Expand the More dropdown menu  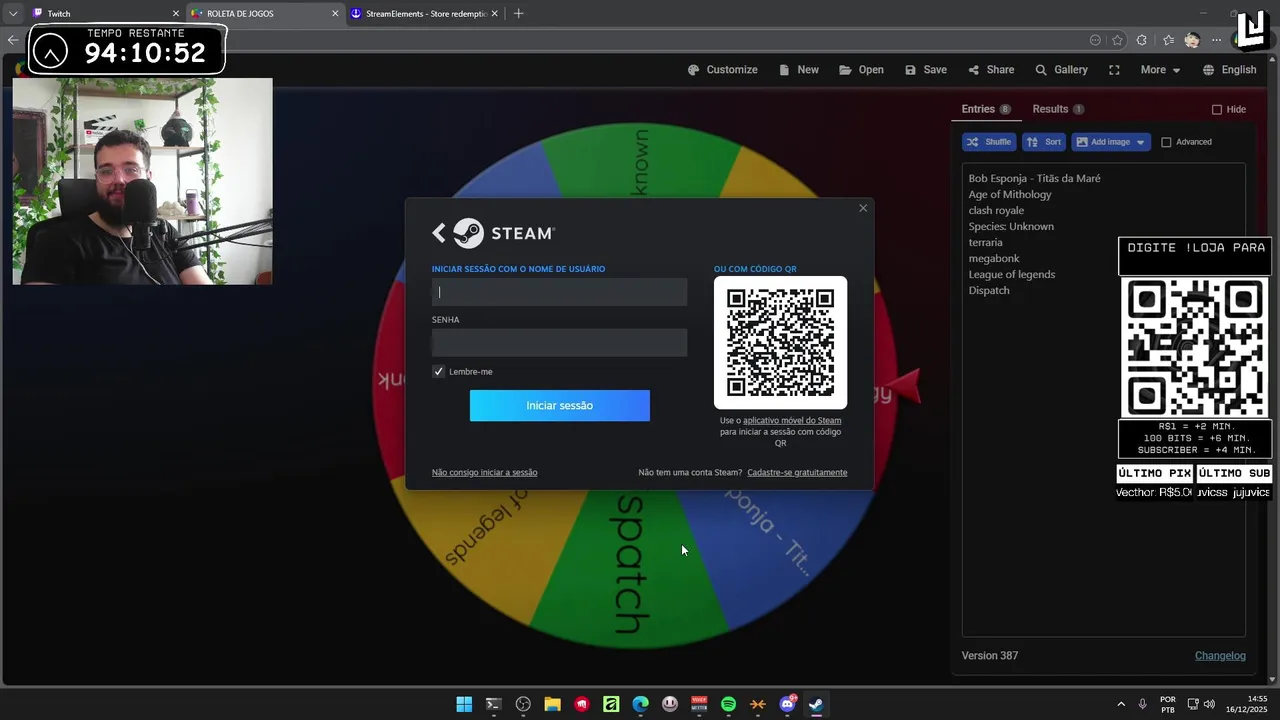[x=1160, y=70]
